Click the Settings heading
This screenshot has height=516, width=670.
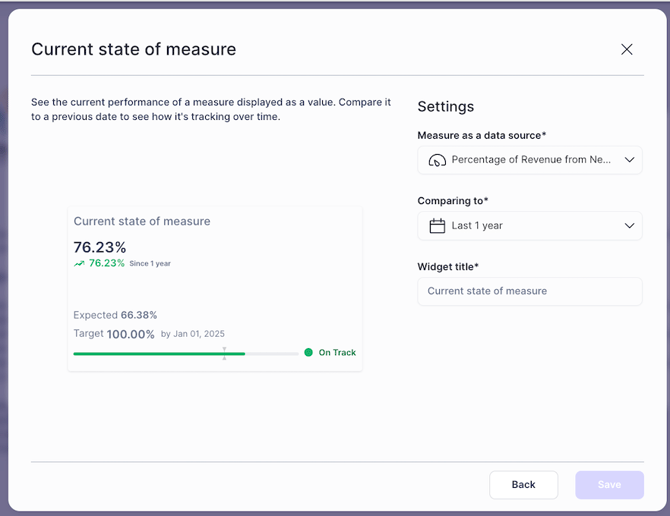click(x=445, y=107)
